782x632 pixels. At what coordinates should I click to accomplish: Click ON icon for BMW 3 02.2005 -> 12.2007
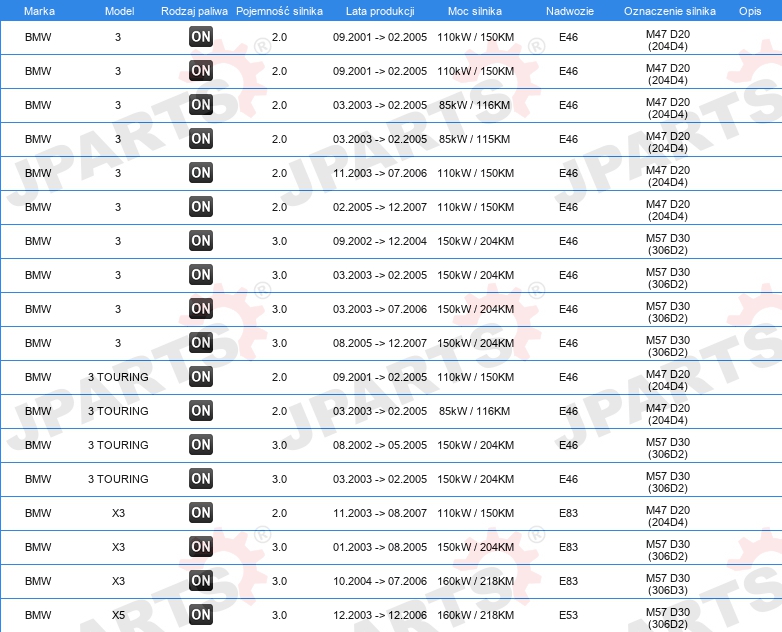[201, 207]
